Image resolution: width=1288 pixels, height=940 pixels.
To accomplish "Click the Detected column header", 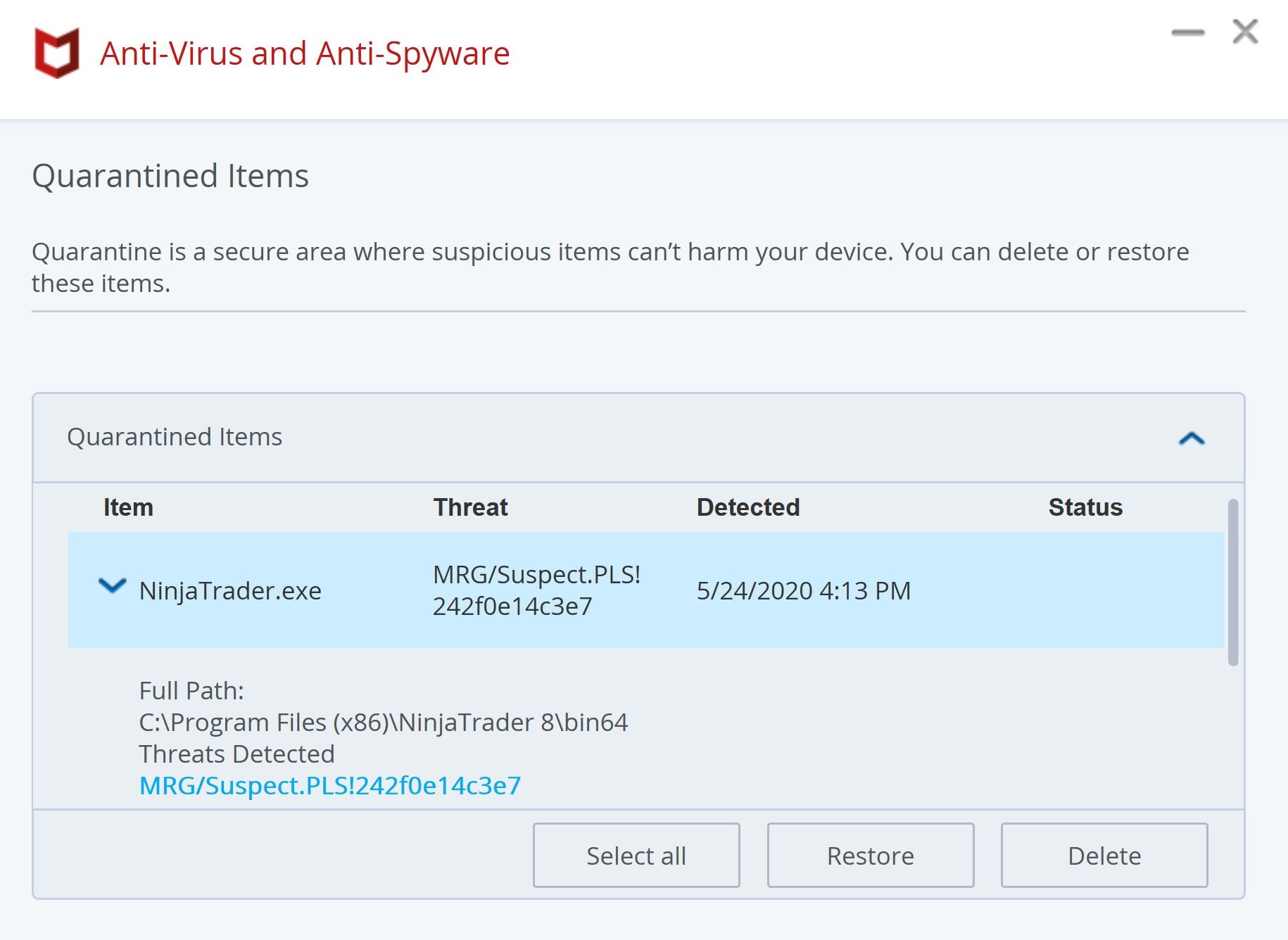I will pos(748,507).
